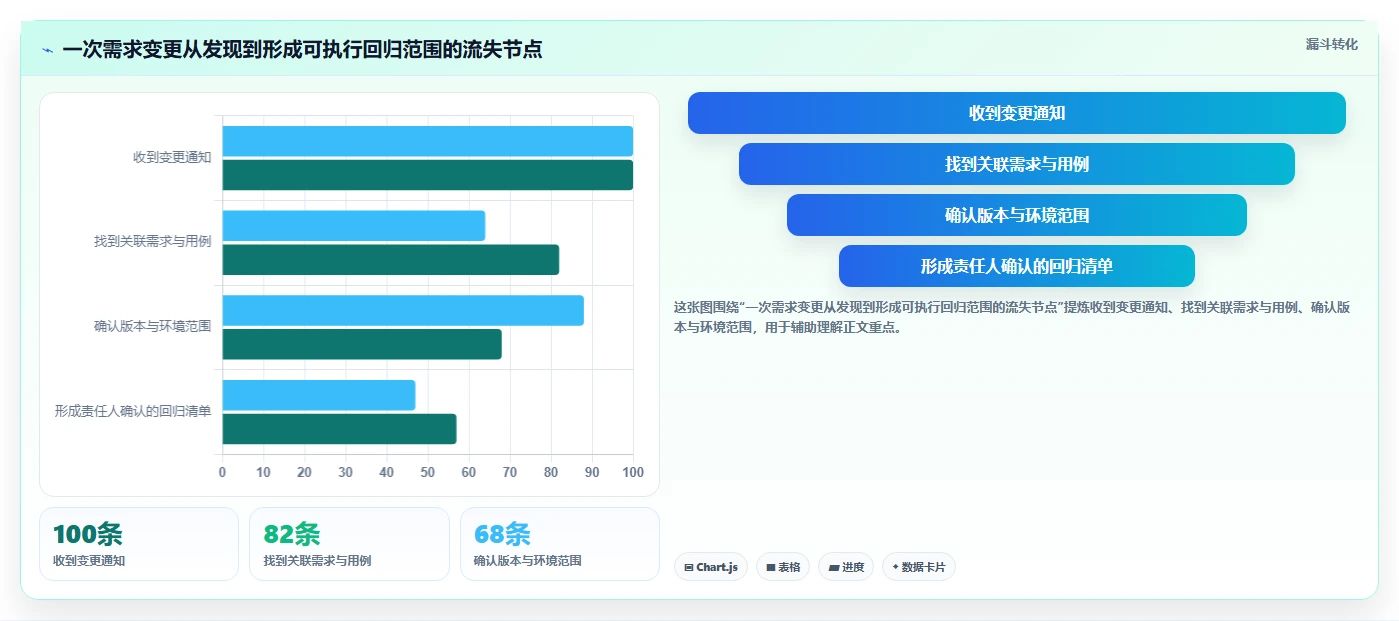Click the light blue bar for 收到变更通知
Viewport: 1399px width, 621px height.
pyautogui.click(x=427, y=141)
